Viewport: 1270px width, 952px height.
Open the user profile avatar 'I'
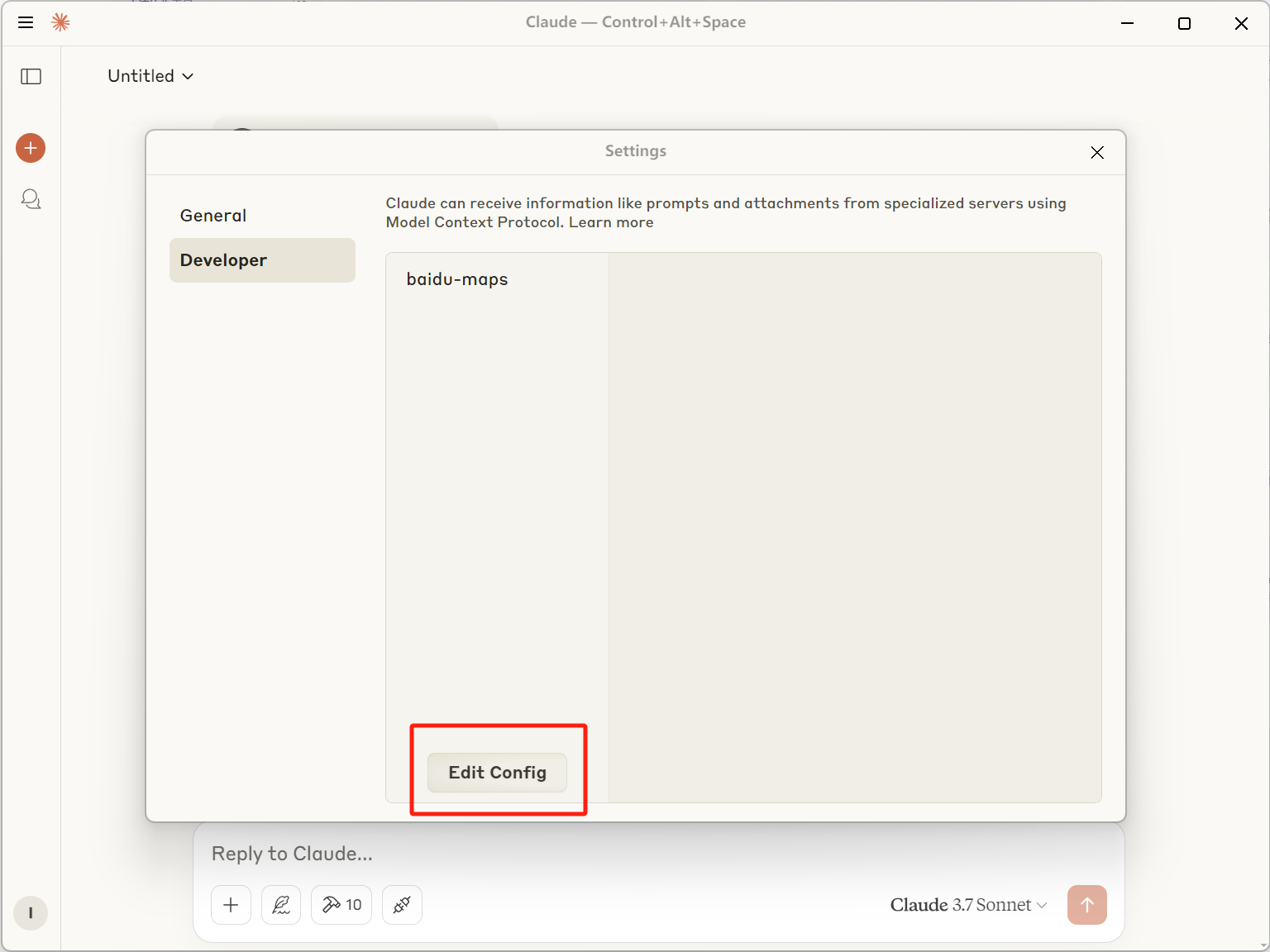coord(31,913)
